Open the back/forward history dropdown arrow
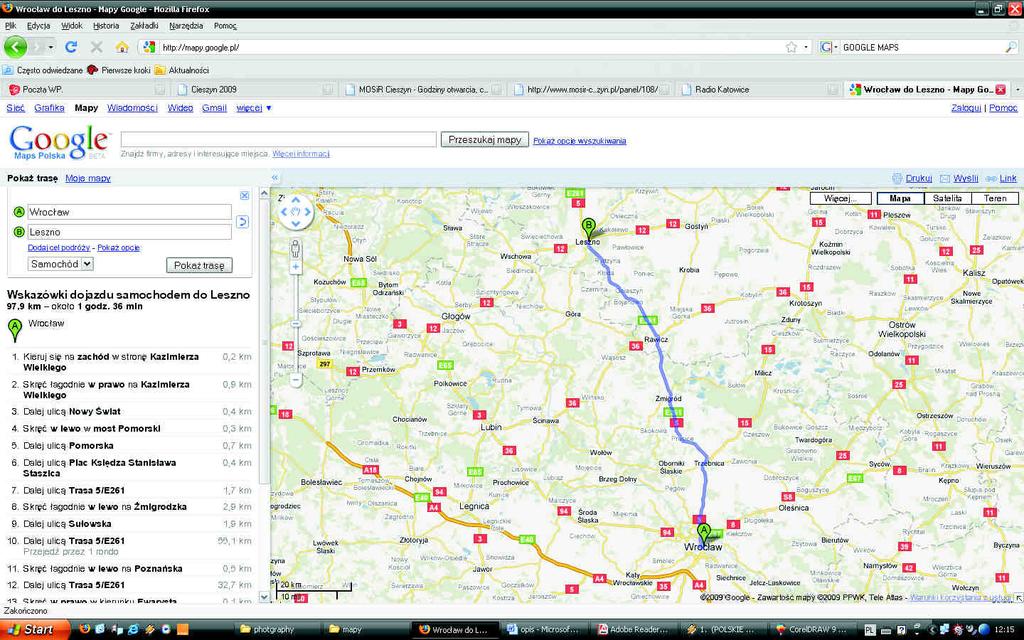 (51, 47)
